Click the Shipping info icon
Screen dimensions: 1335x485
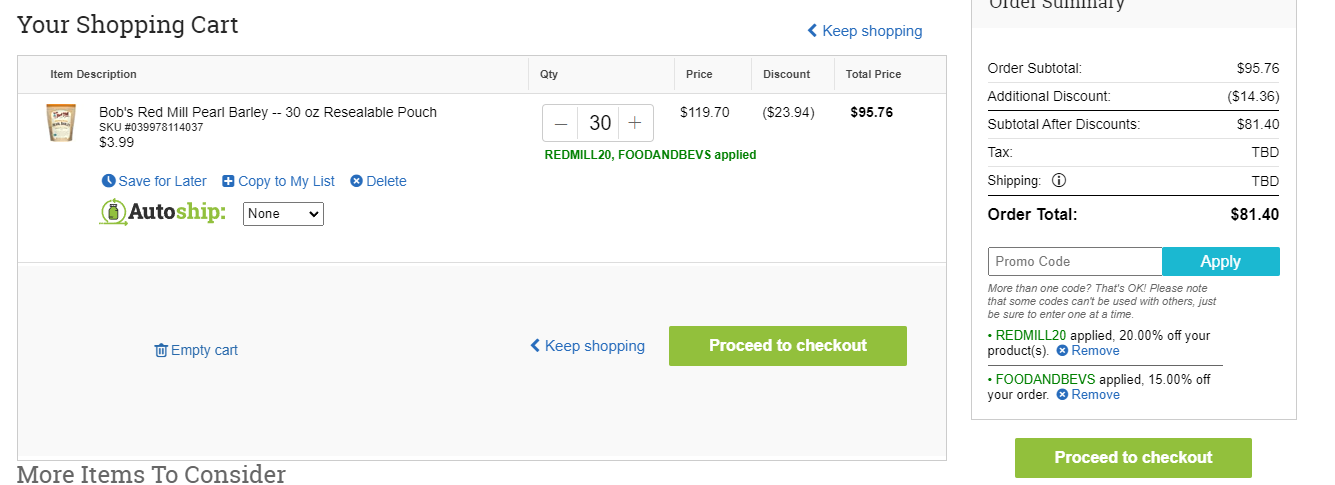click(x=1059, y=181)
